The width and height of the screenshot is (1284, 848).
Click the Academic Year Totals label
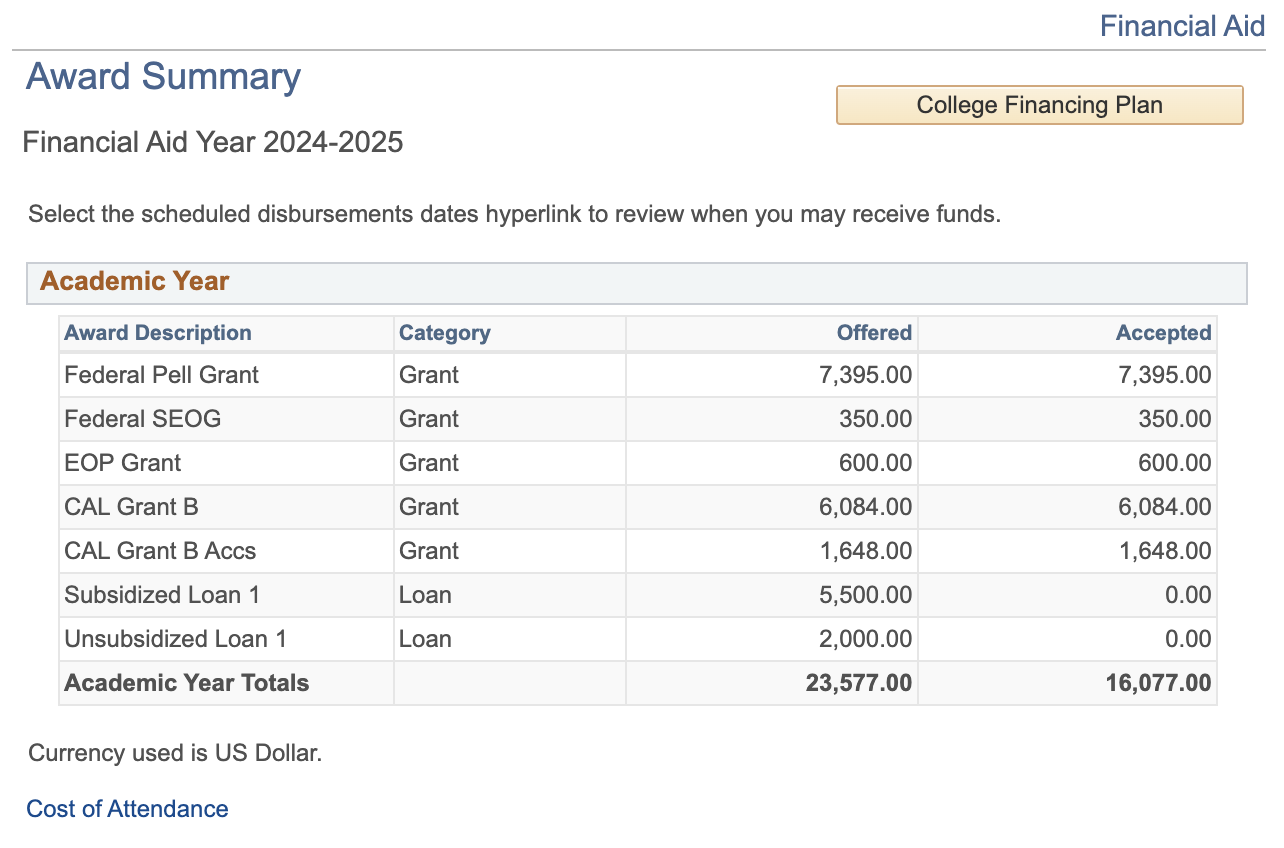tap(186, 683)
